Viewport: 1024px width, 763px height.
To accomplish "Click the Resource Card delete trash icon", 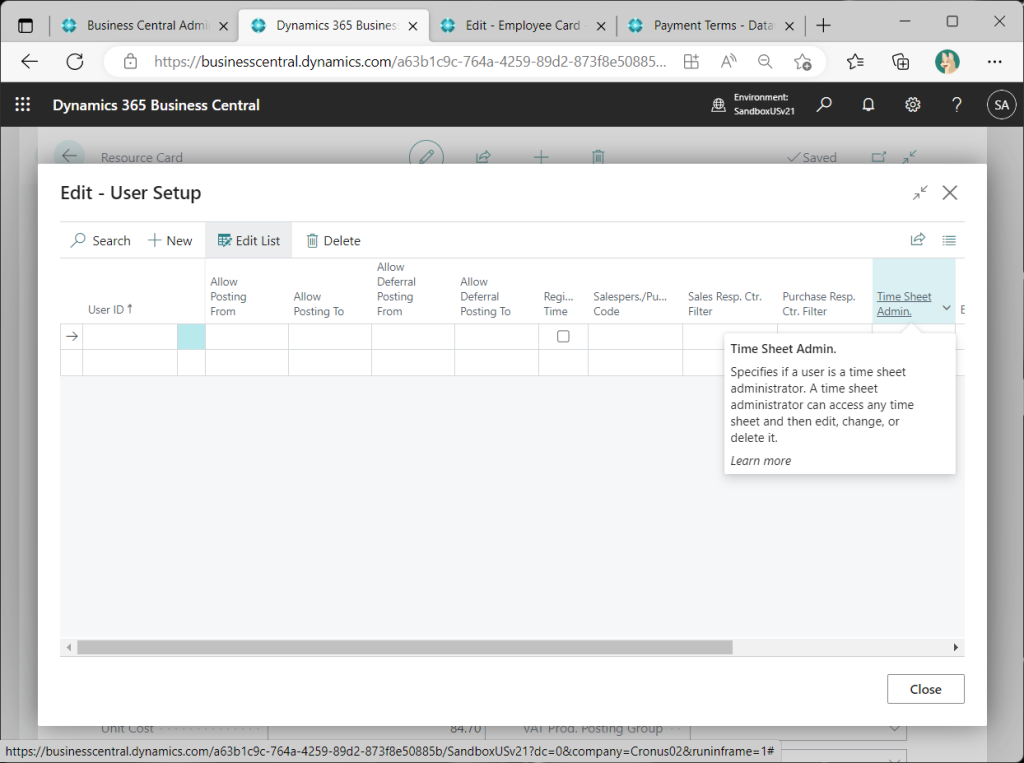I will coord(598,157).
